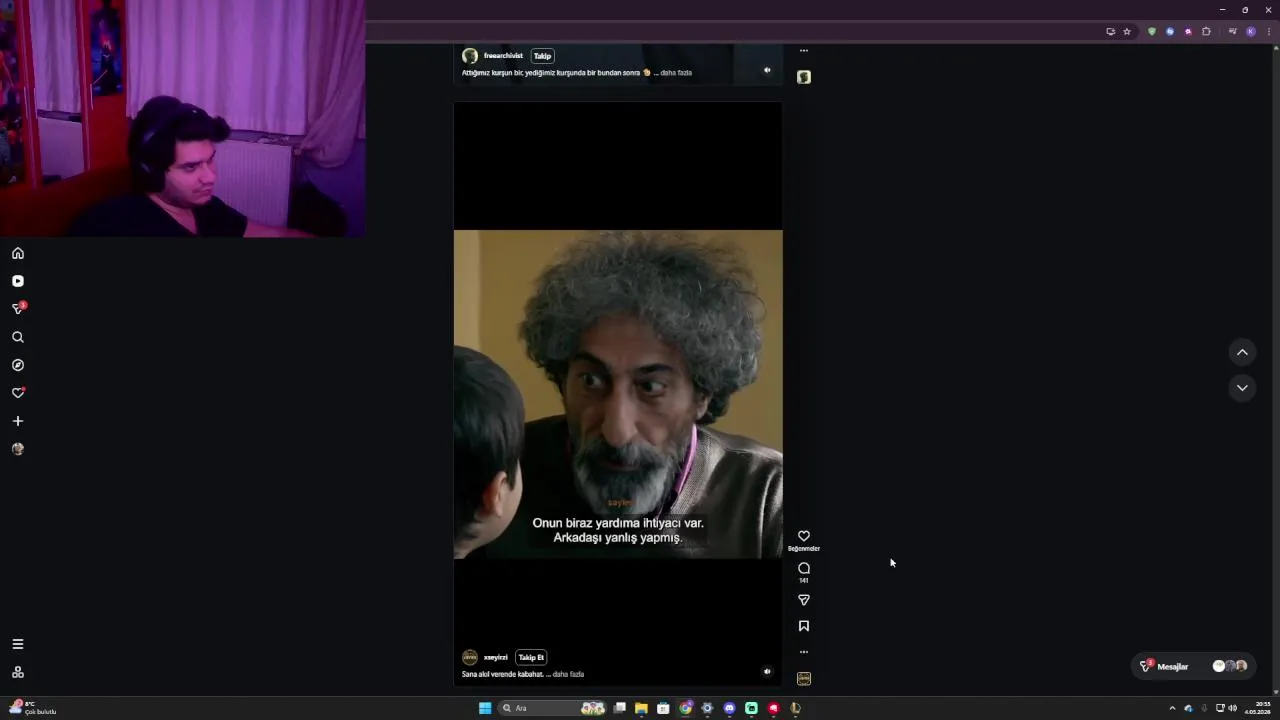Image resolution: width=1280 pixels, height=720 pixels.
Task: Go to Instagram Home in sidebar
Action: click(x=17, y=253)
